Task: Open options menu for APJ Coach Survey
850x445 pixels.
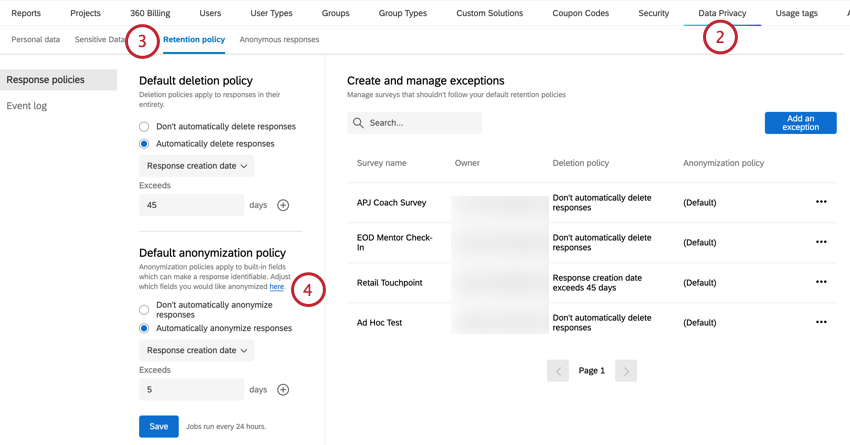Action: pyautogui.click(x=821, y=202)
